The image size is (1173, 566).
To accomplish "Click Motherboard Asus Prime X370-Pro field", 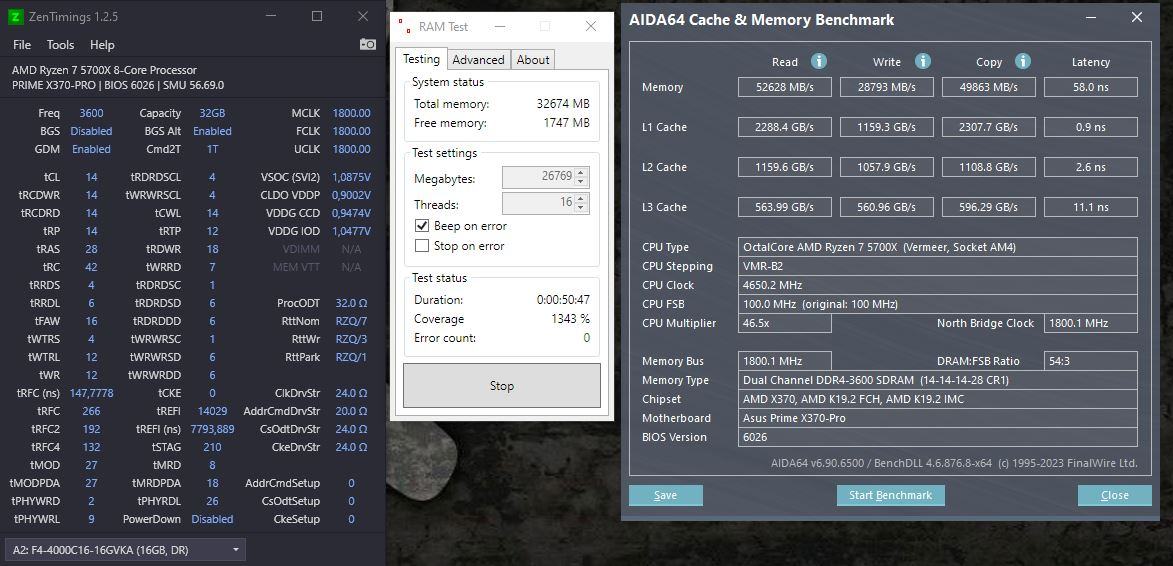I will [x=938, y=418].
